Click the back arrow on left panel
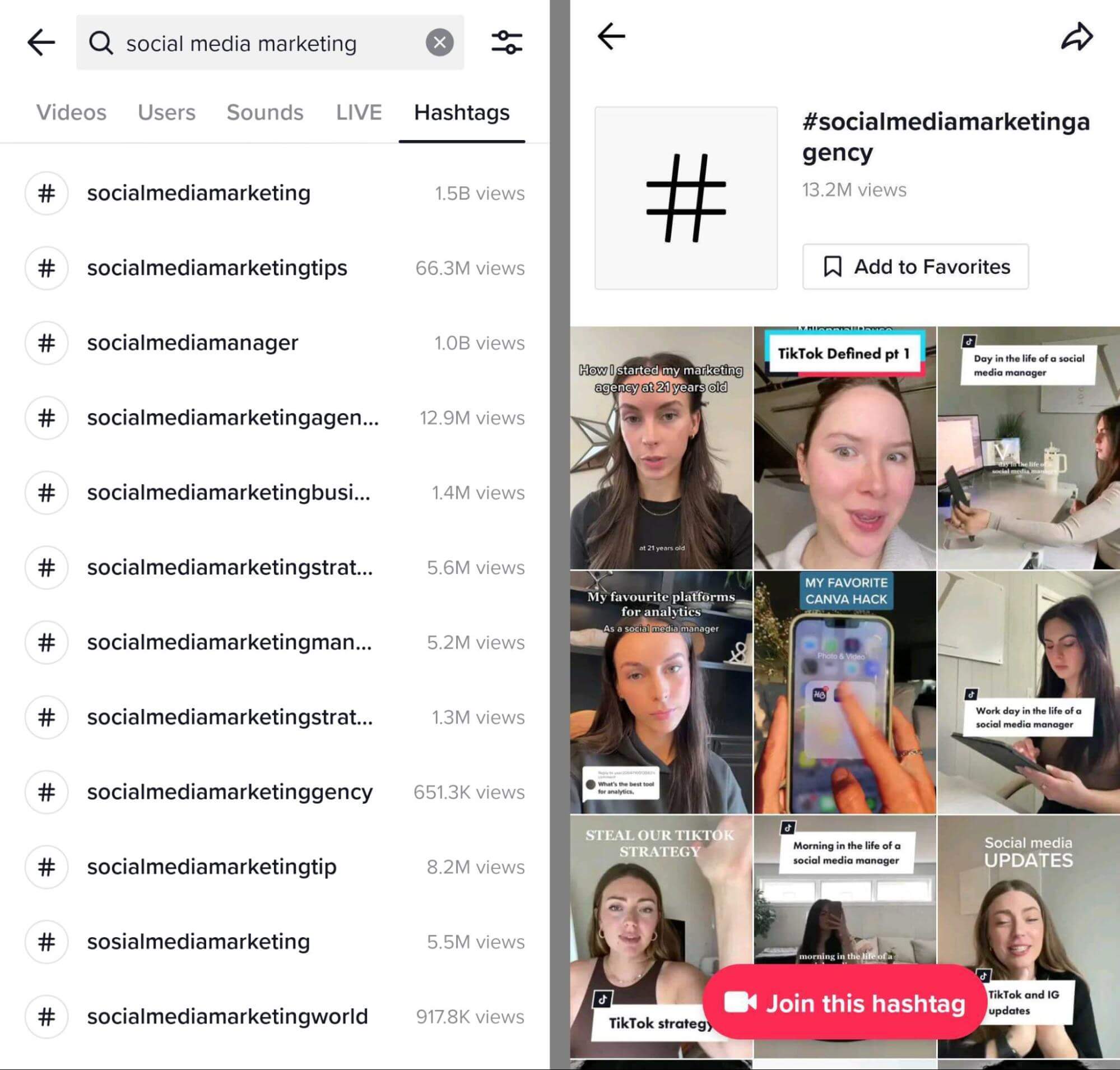 tap(40, 42)
